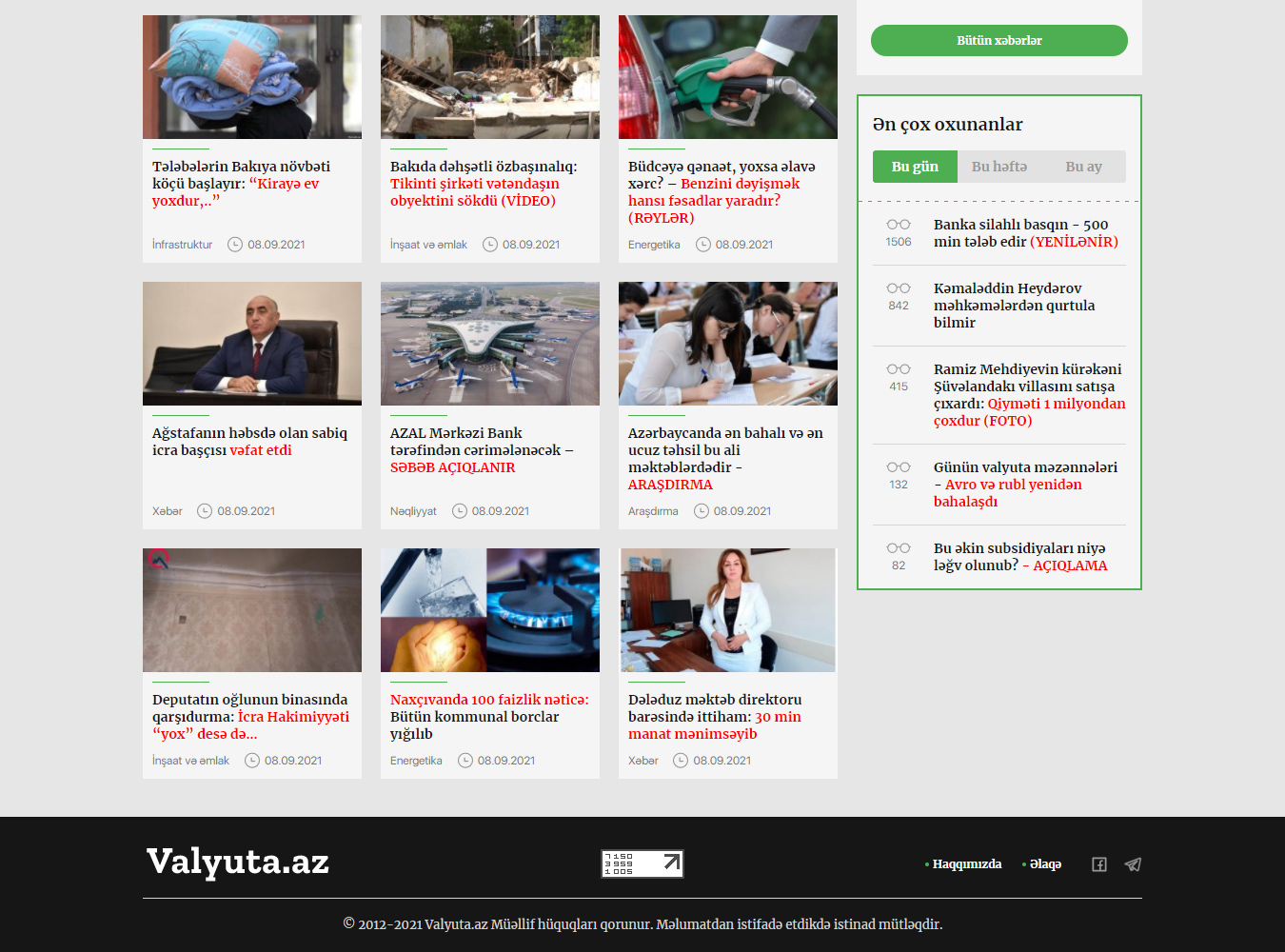1285x952 pixels.
Task: Click clock icon on Dələduz məktəb article
Action: tap(681, 761)
